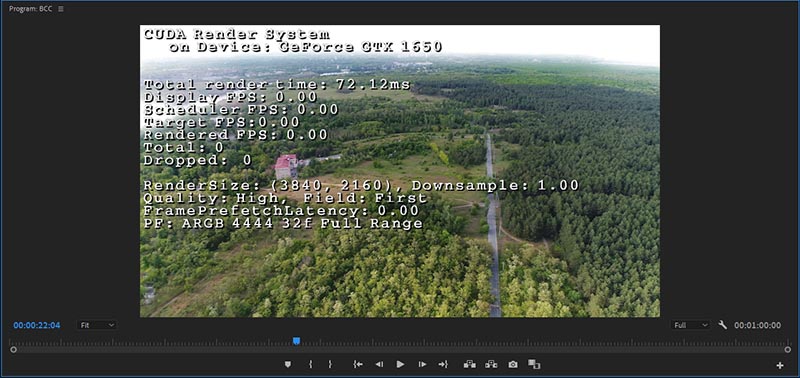Go to Out point
This screenshot has width=800, height=378.
pyautogui.click(x=443, y=364)
